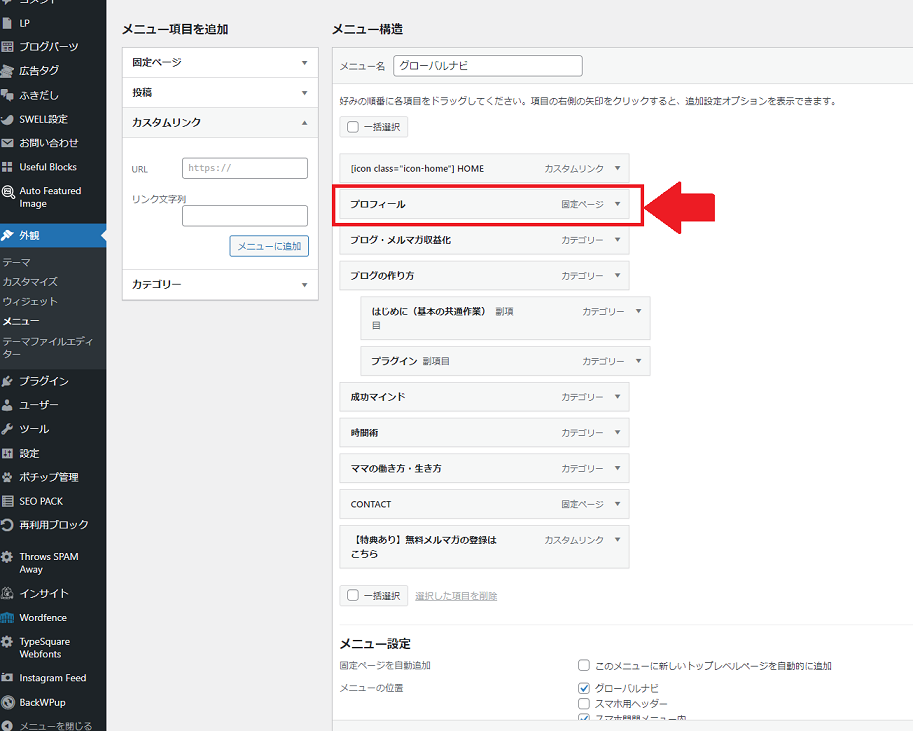Click the ブログパーツ icon in sidebar
This screenshot has width=913, height=731.
click(7, 47)
